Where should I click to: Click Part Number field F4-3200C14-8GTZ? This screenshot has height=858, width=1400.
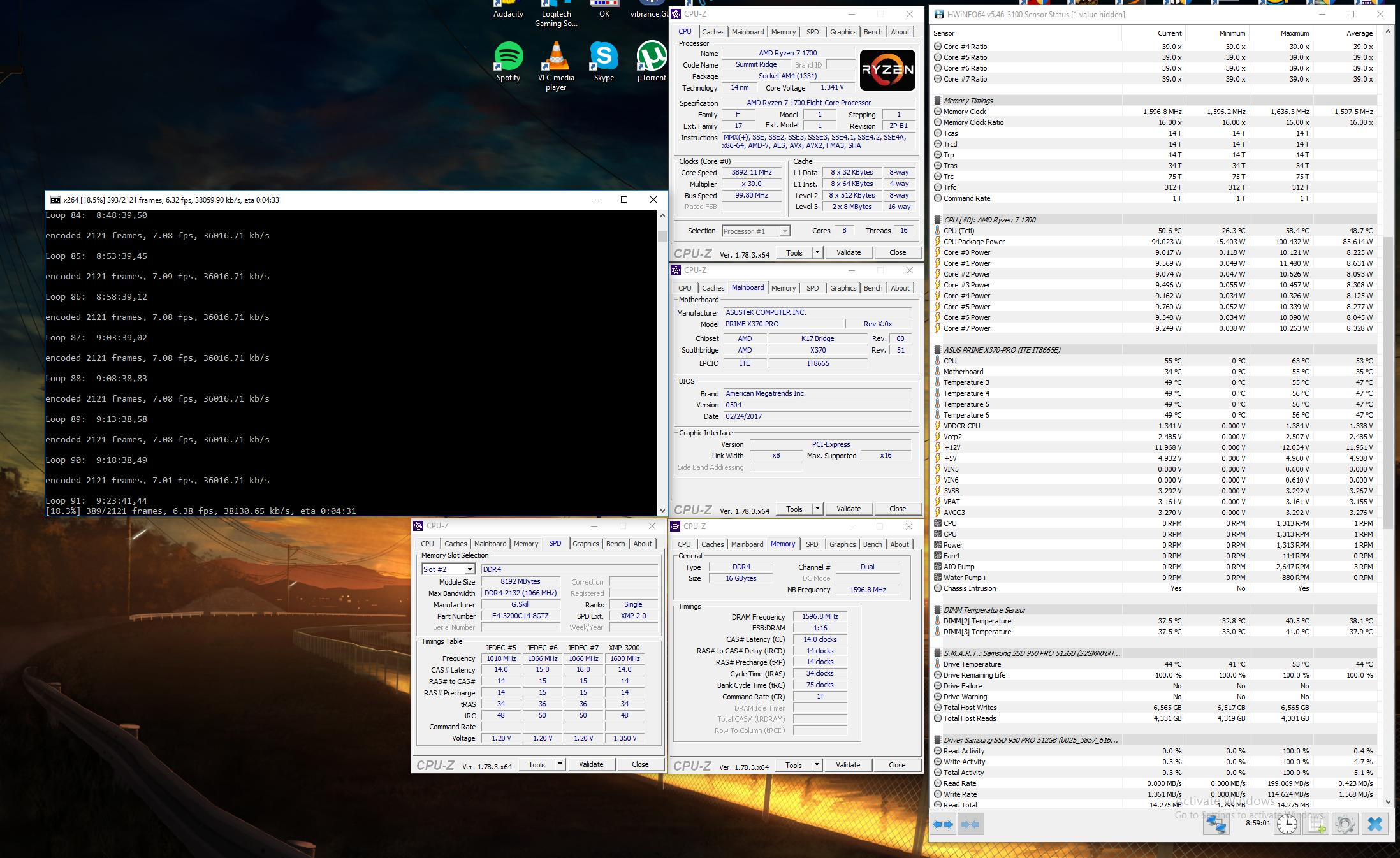pyautogui.click(x=521, y=616)
